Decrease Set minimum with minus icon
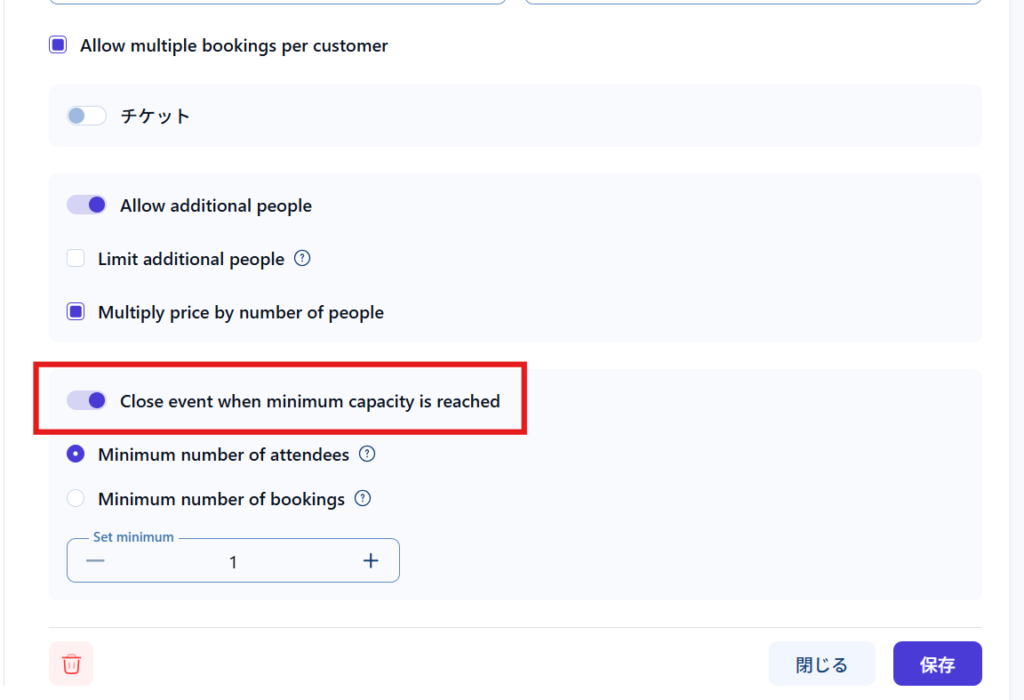Viewport: 1024px width, 700px height. [95, 561]
